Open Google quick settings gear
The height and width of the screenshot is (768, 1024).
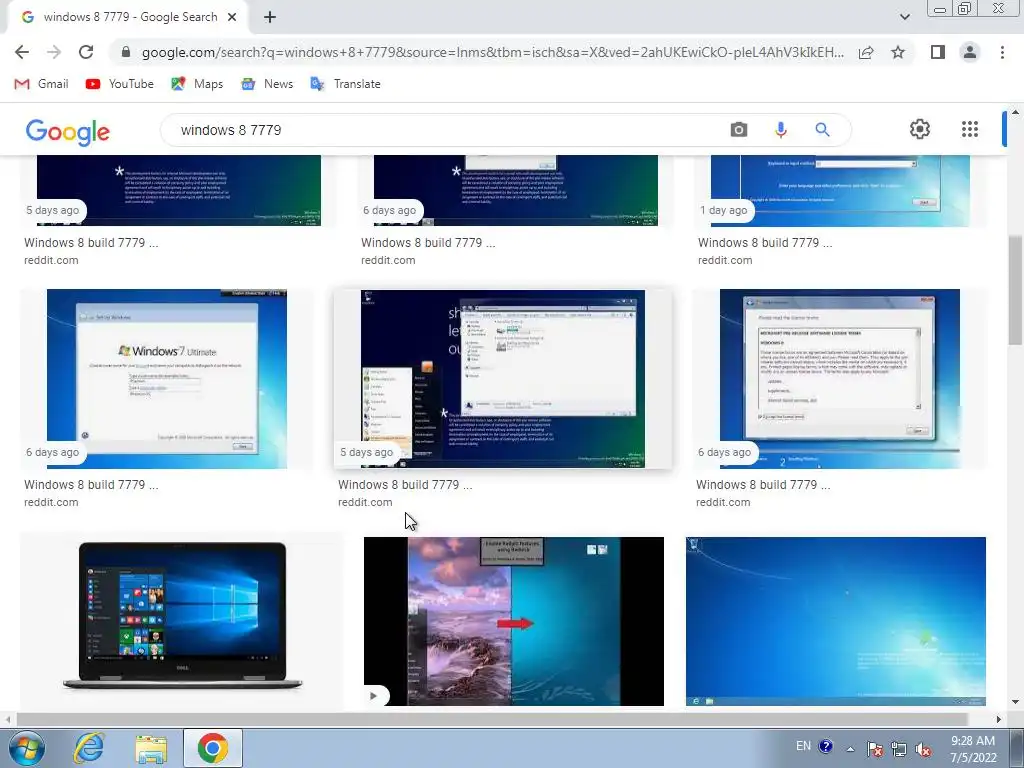920,129
